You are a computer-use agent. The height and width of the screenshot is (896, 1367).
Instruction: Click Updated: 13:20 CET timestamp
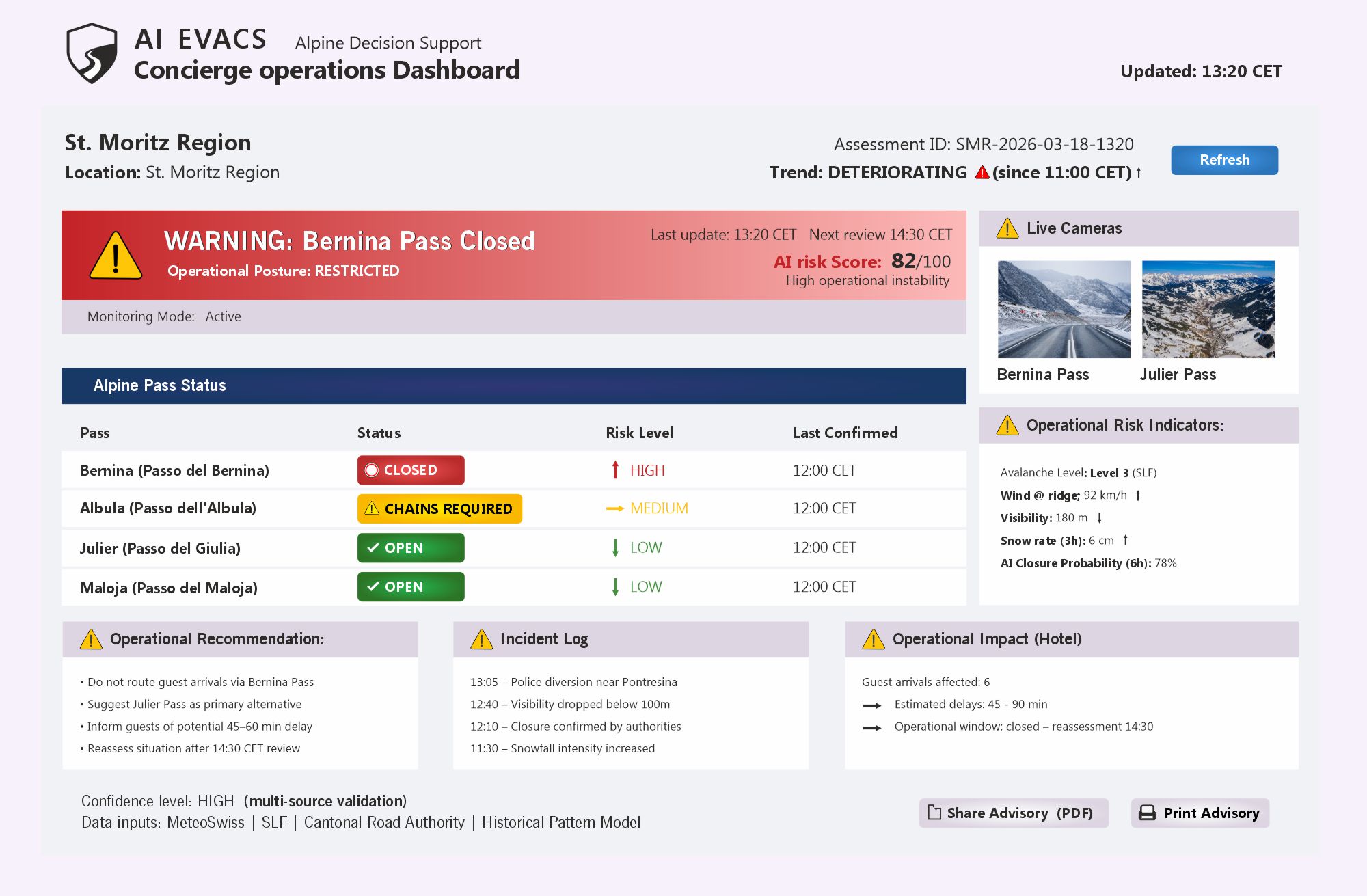(x=1201, y=71)
